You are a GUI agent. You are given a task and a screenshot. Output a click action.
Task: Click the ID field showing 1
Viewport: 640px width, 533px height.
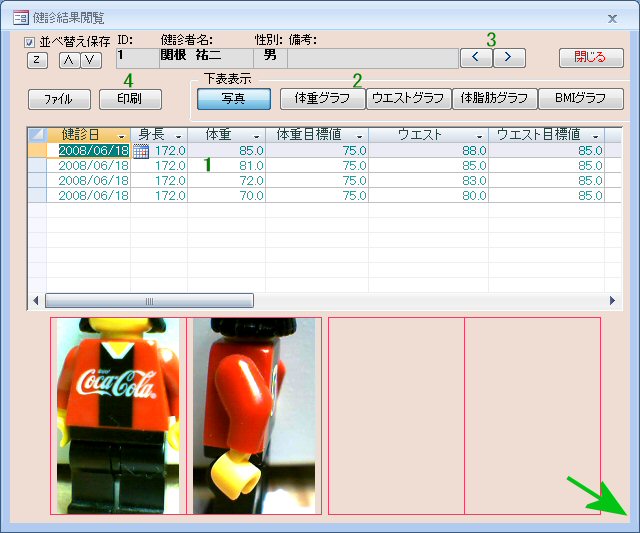(138, 58)
